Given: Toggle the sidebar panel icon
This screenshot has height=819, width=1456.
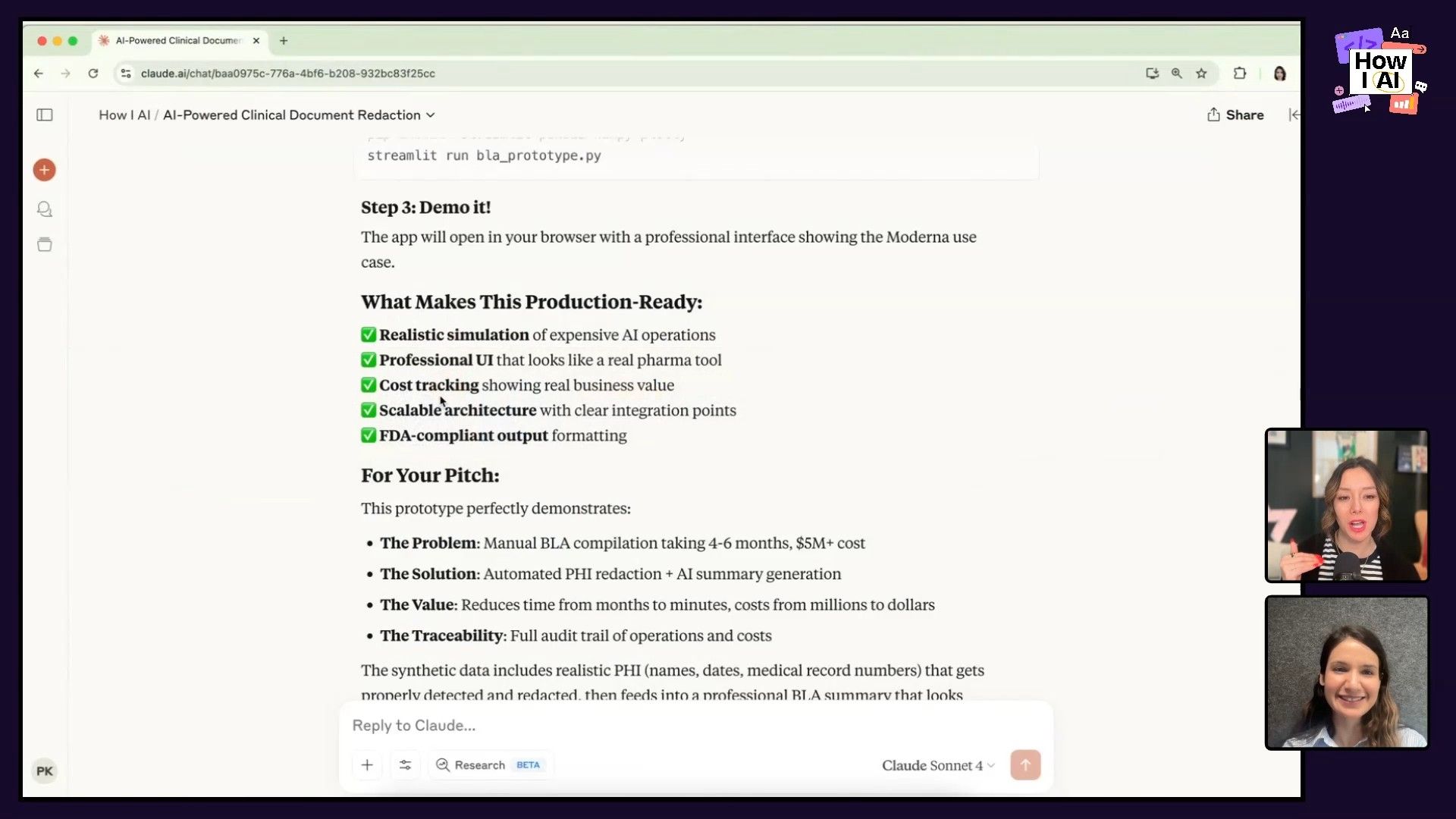Looking at the screenshot, I should (45, 115).
